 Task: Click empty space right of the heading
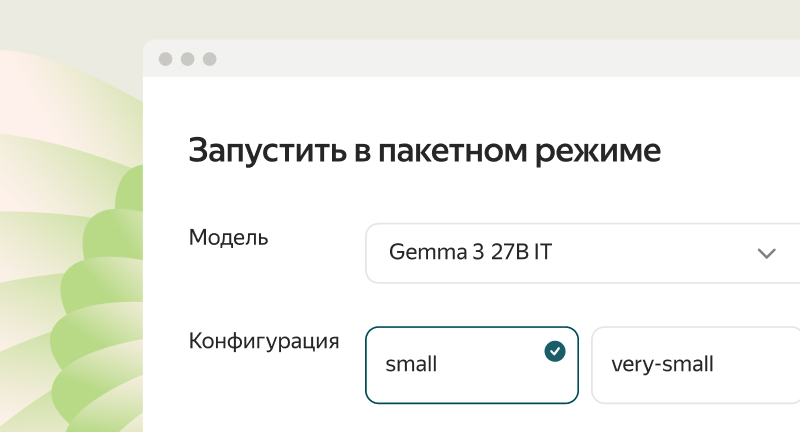730,151
